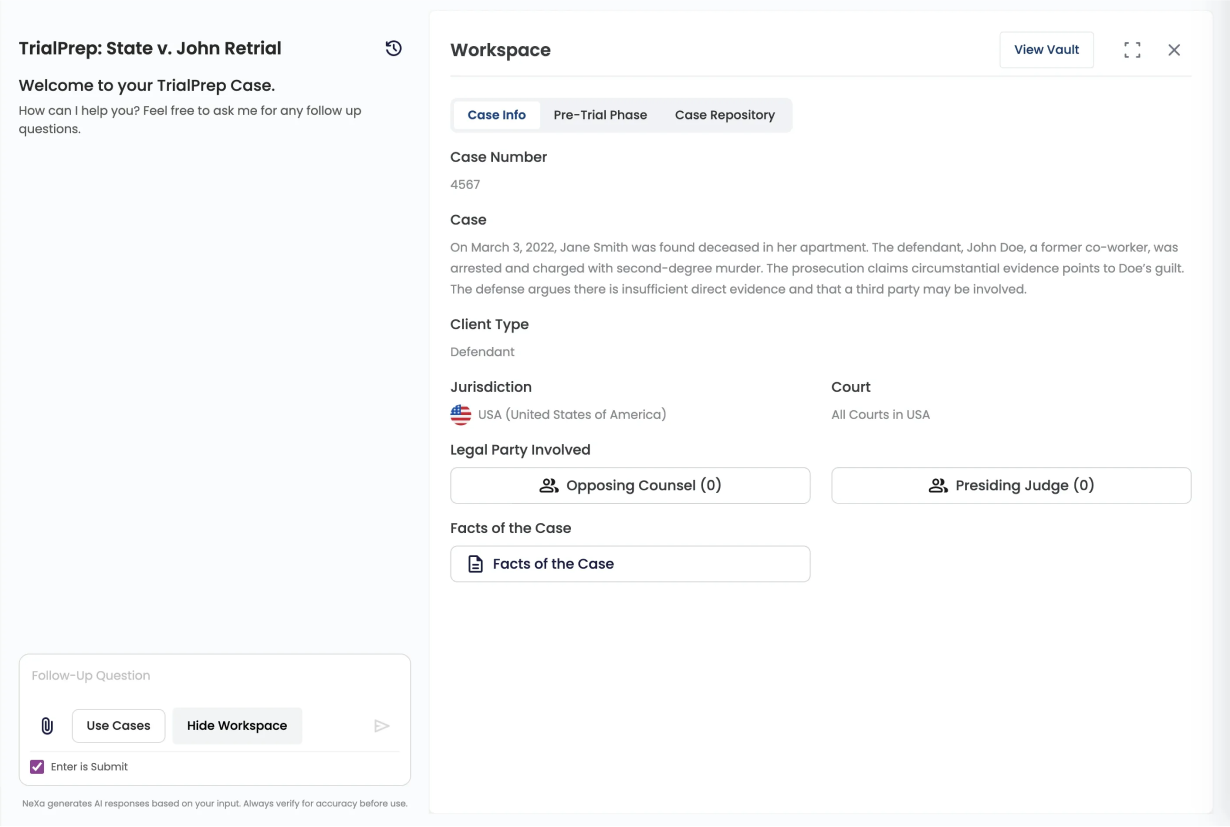Open the View Vault button
The width and height of the screenshot is (1230, 827).
[1046, 50]
